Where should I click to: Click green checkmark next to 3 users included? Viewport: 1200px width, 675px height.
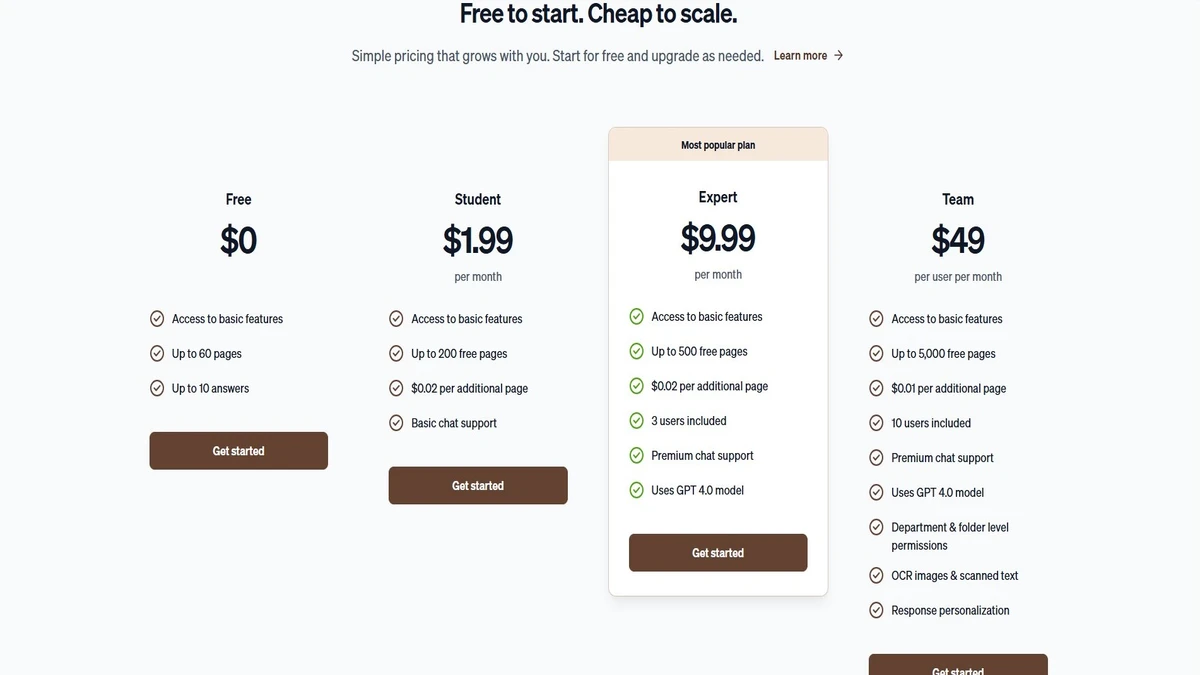pyautogui.click(x=636, y=421)
